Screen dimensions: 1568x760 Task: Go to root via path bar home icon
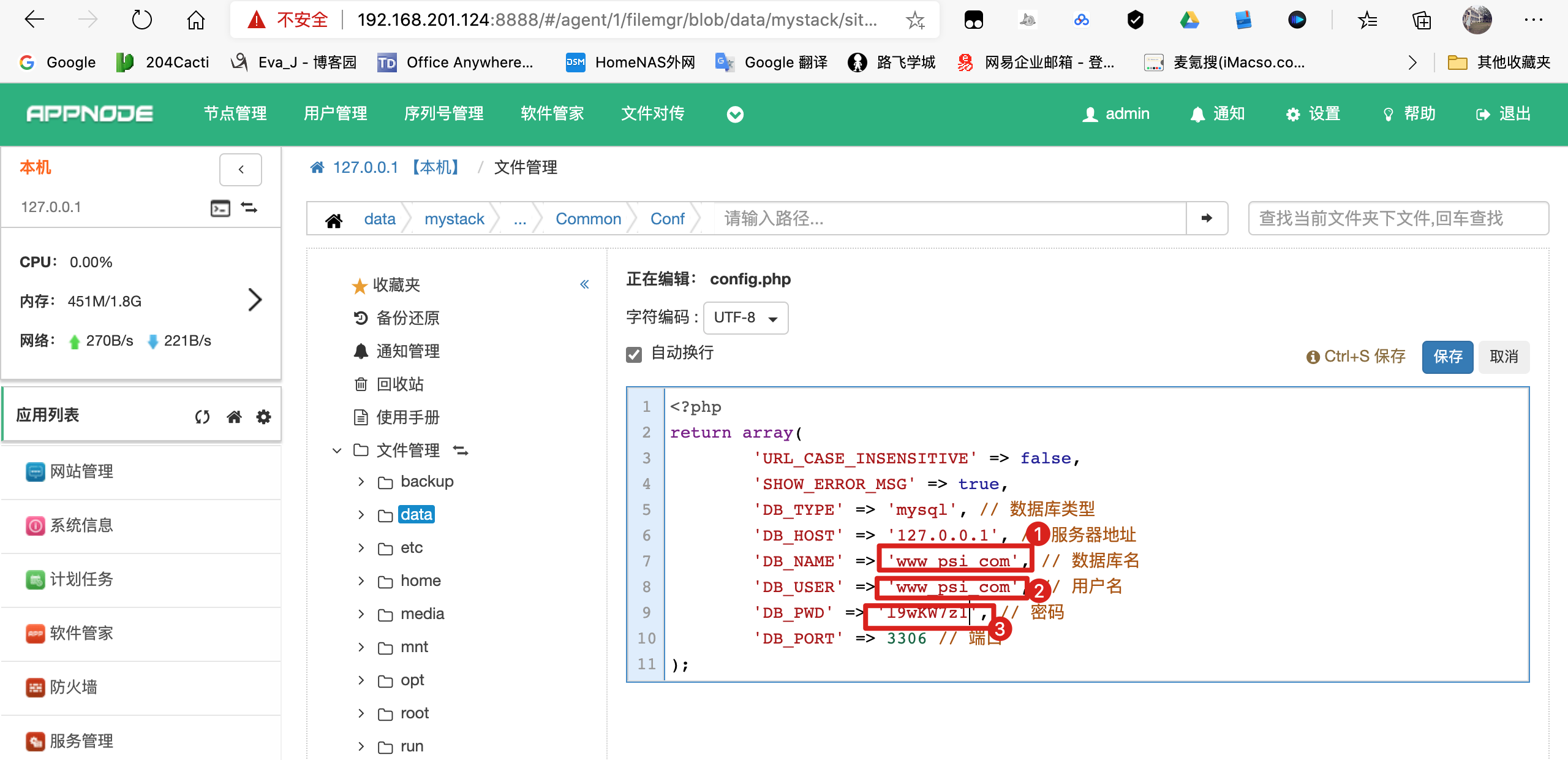334,220
